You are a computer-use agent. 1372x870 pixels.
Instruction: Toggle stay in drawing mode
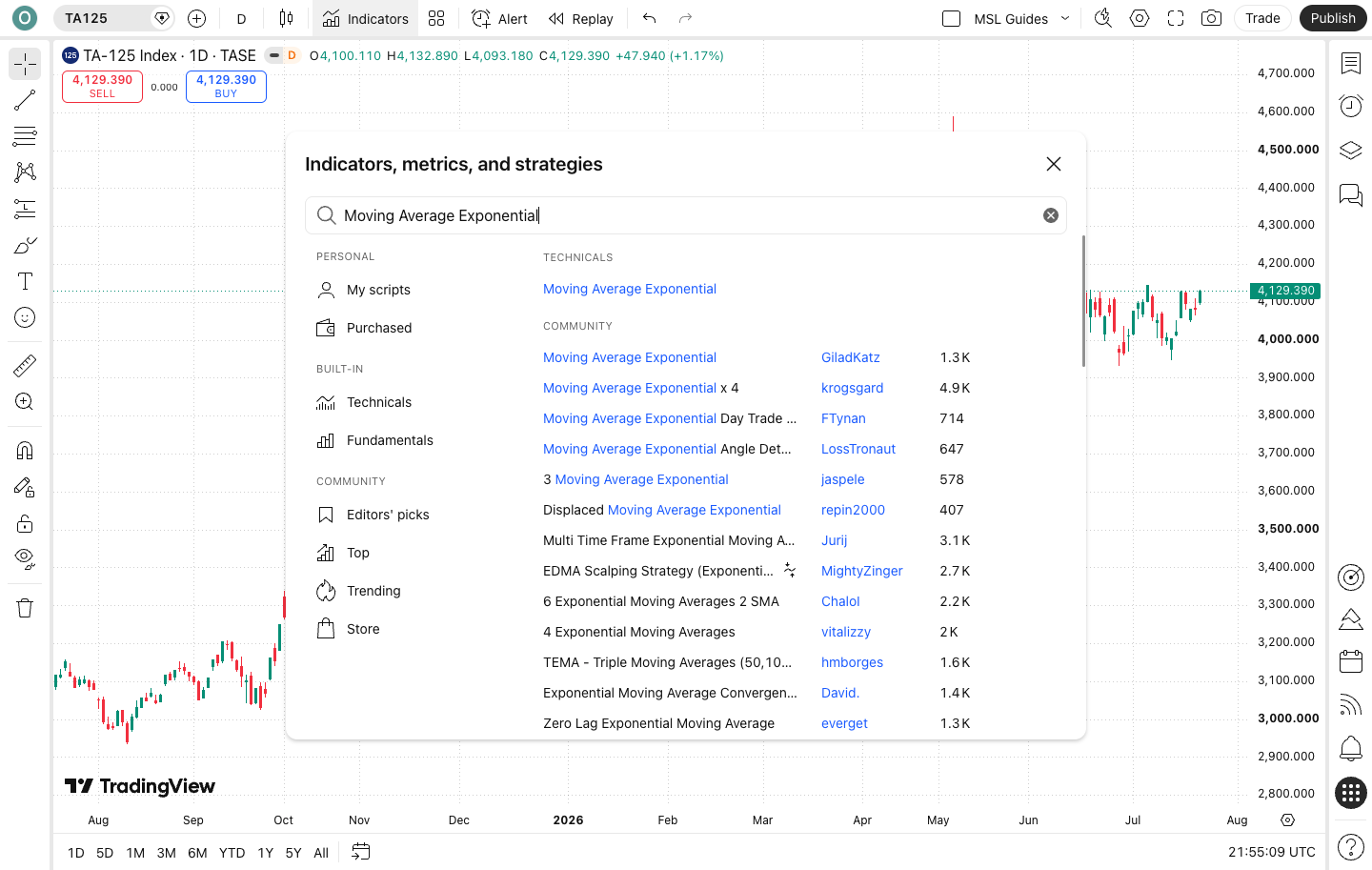click(x=25, y=487)
